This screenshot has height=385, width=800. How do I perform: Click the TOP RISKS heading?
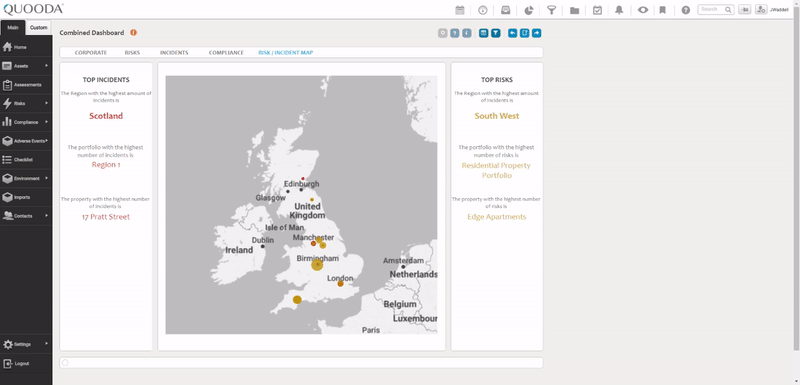click(x=497, y=80)
